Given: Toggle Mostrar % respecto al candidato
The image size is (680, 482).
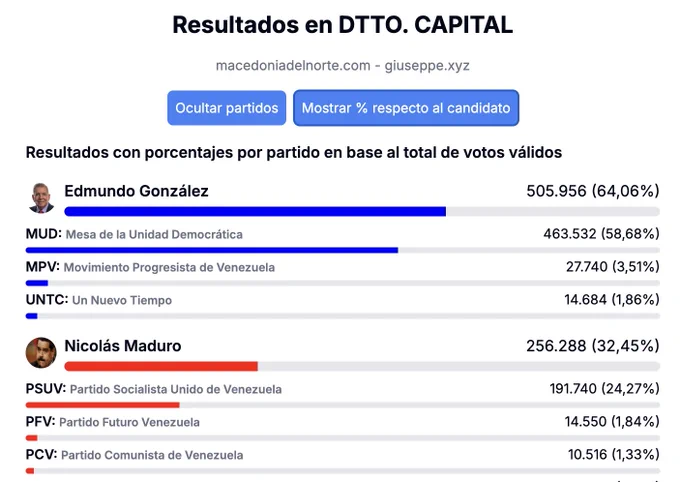Looking at the screenshot, I should point(406,108).
